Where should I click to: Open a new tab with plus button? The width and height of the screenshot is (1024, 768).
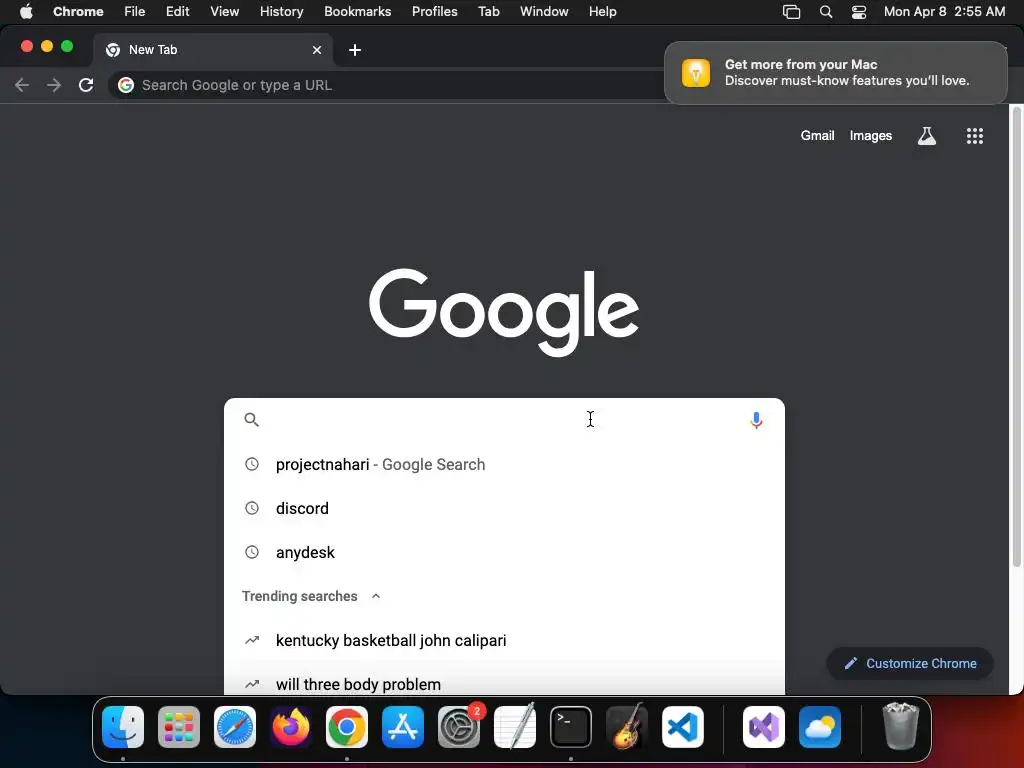point(355,50)
